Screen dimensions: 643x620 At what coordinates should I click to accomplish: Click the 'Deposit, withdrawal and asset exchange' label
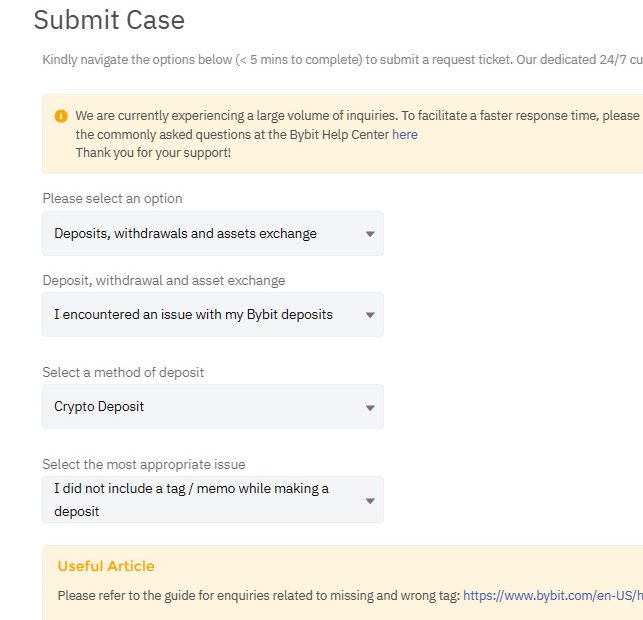(164, 280)
